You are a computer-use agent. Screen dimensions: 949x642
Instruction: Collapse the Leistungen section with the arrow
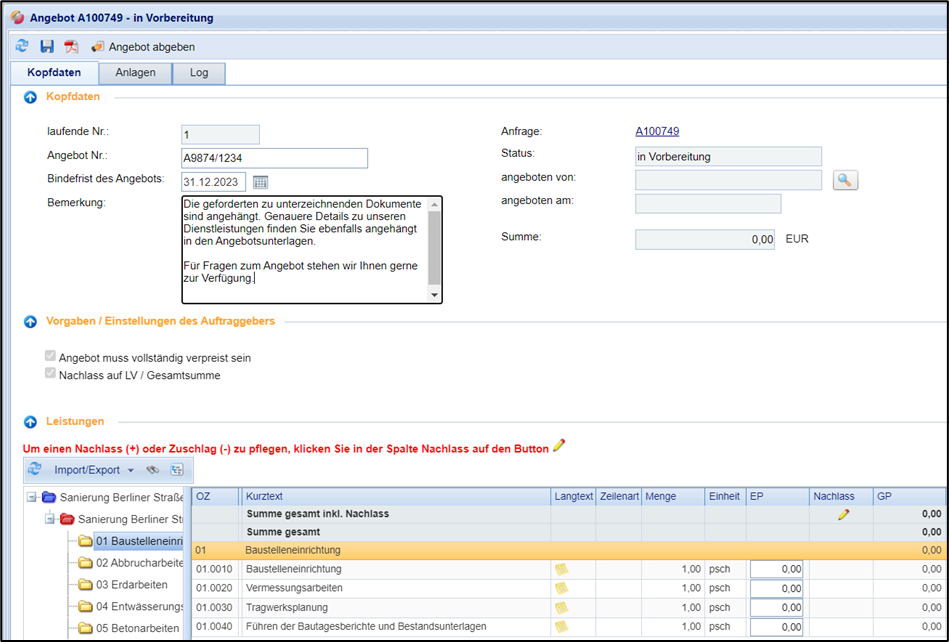(x=31, y=423)
